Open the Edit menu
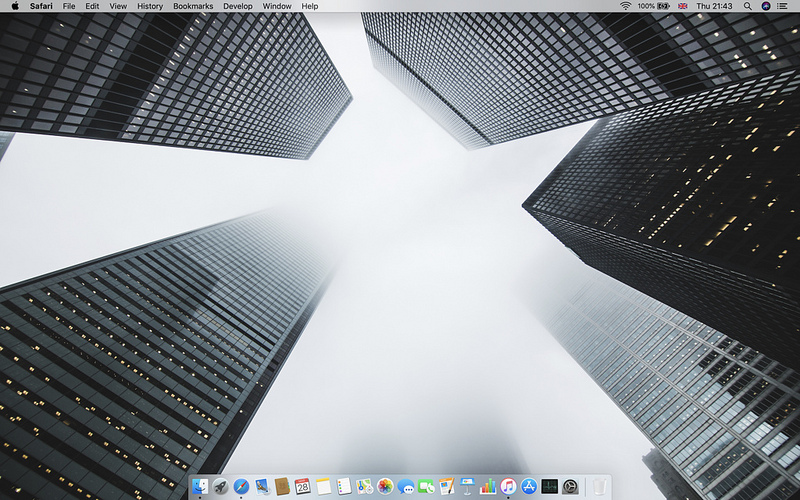800x500 pixels. (x=92, y=6)
